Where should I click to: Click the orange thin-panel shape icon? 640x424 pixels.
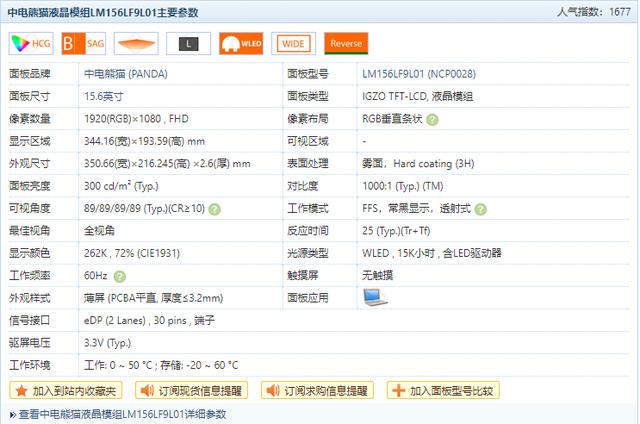(x=136, y=43)
